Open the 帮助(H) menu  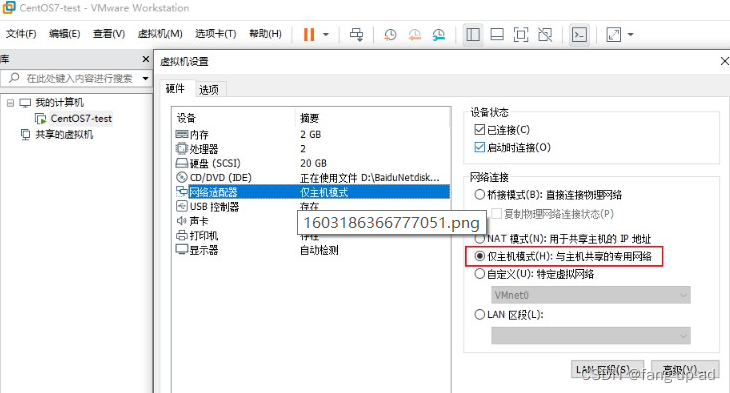pos(265,34)
